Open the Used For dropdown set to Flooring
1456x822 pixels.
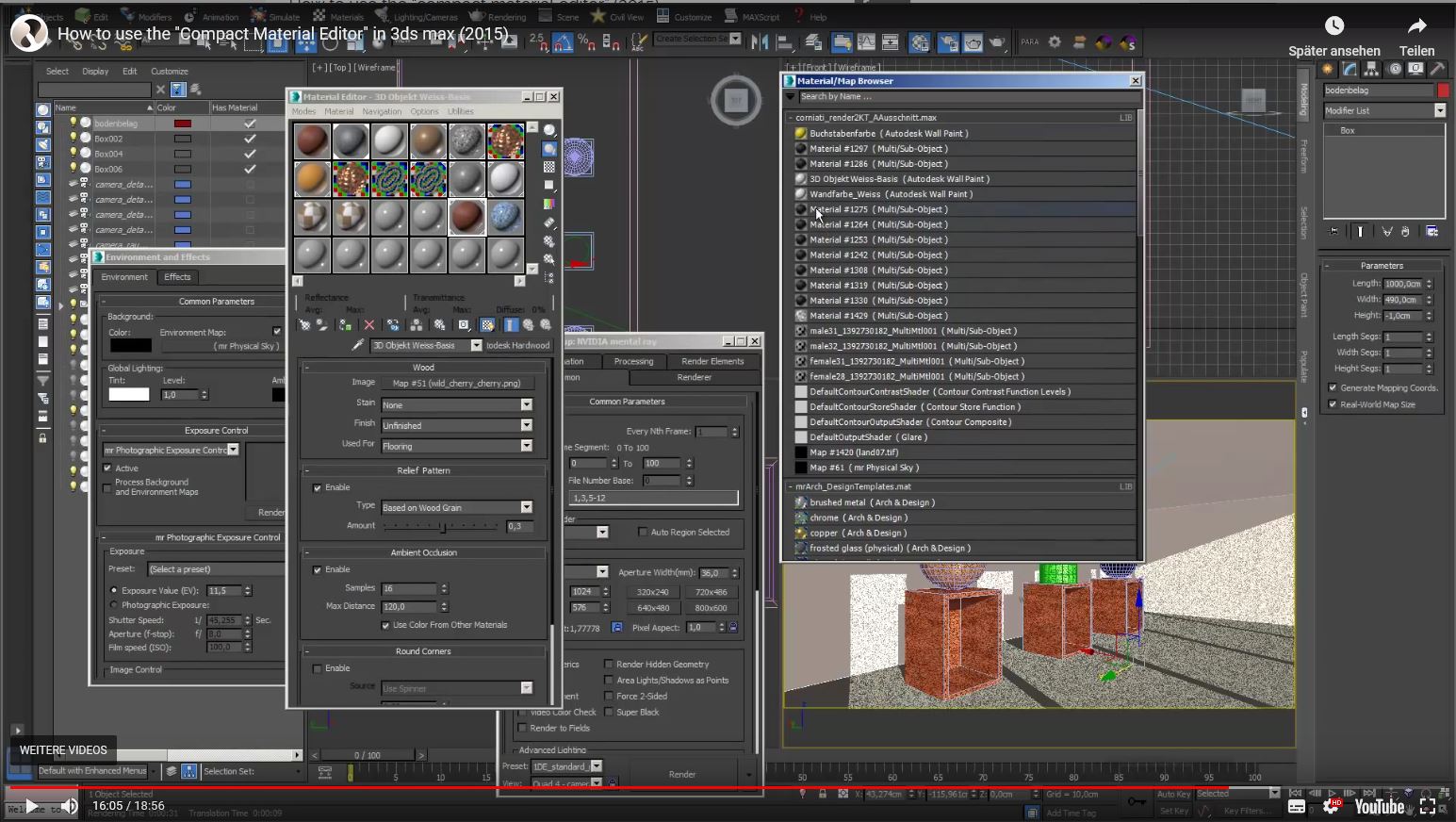pyautogui.click(x=457, y=445)
